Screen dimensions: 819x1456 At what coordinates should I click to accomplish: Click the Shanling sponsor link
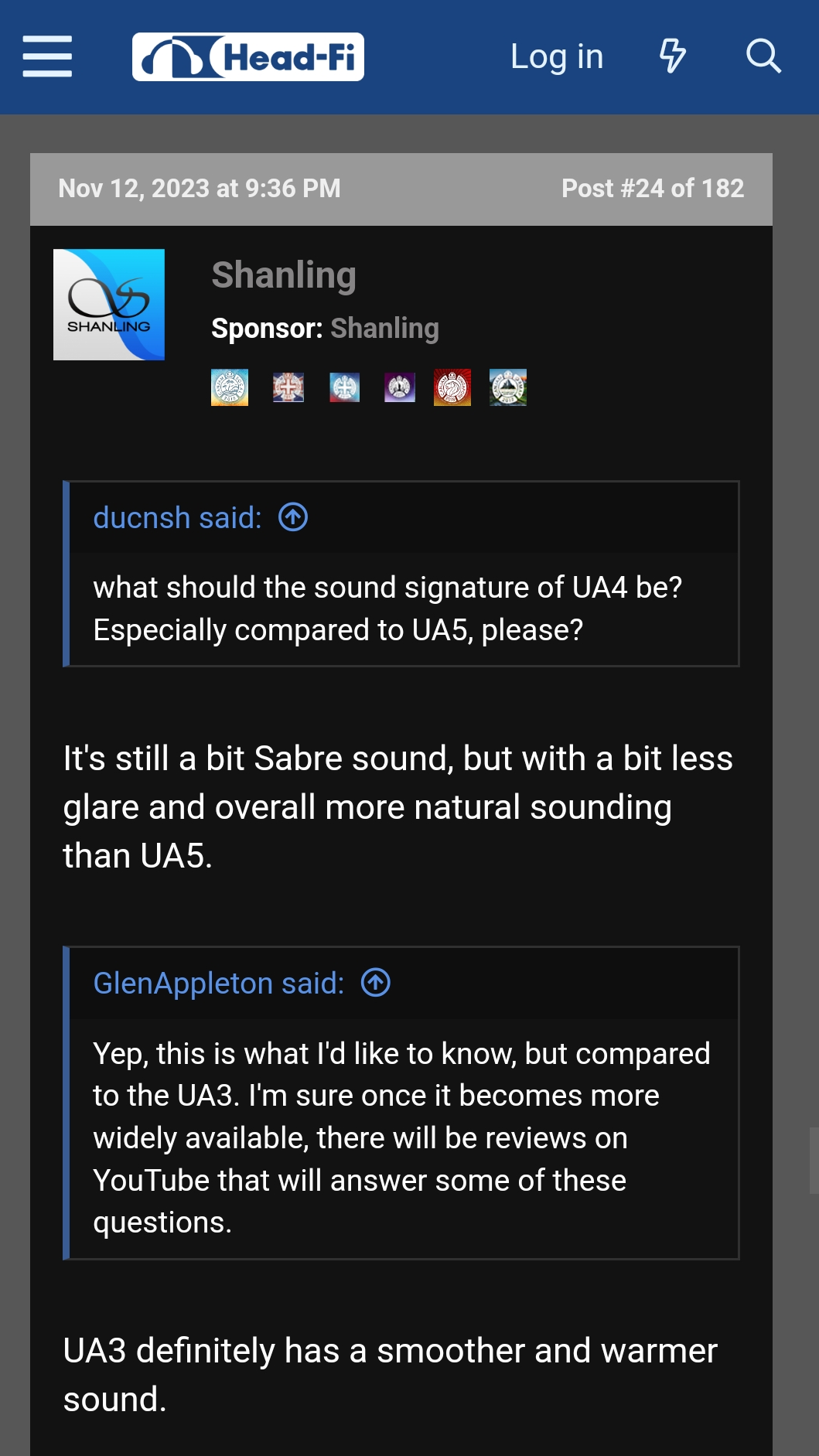(x=384, y=329)
